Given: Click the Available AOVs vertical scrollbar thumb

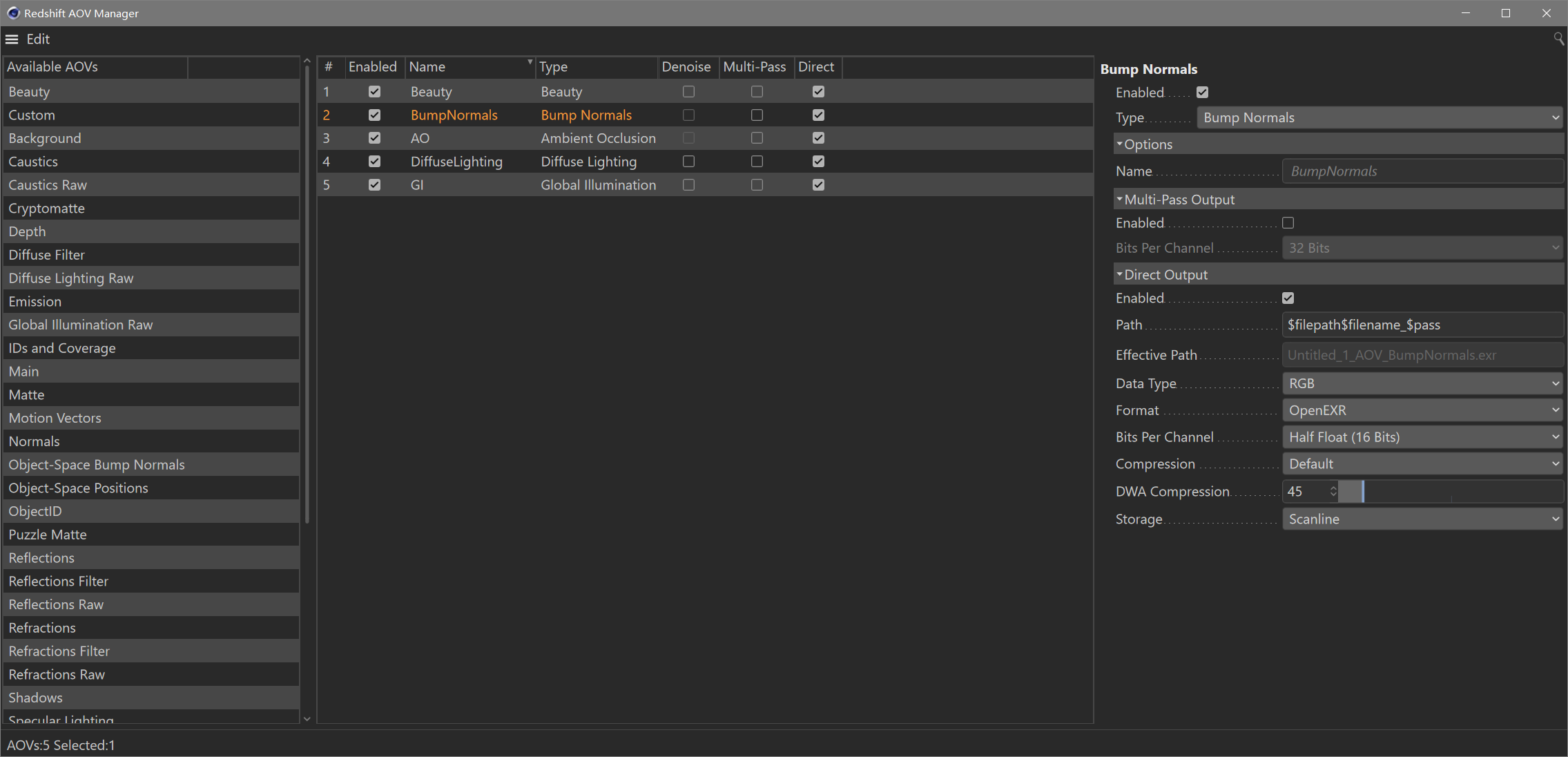Looking at the screenshot, I should click(307, 294).
